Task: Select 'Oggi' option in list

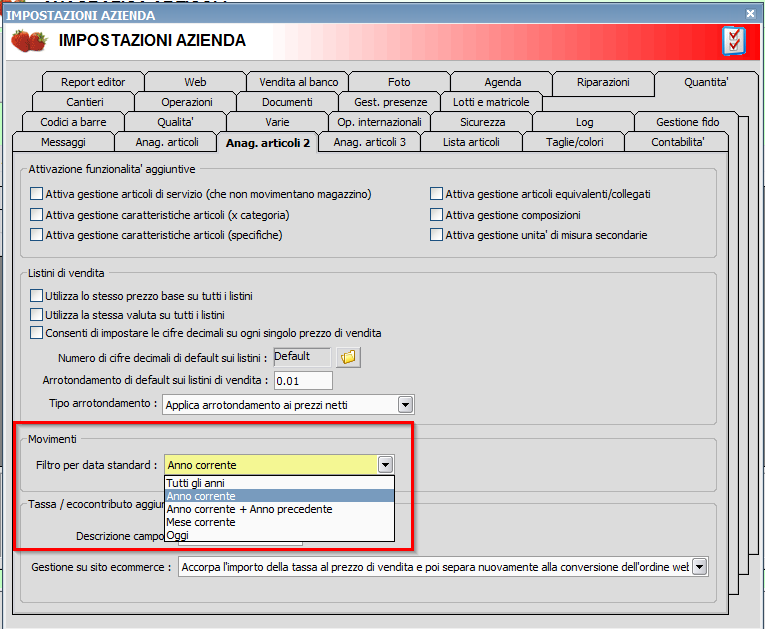Action: click(x=280, y=535)
